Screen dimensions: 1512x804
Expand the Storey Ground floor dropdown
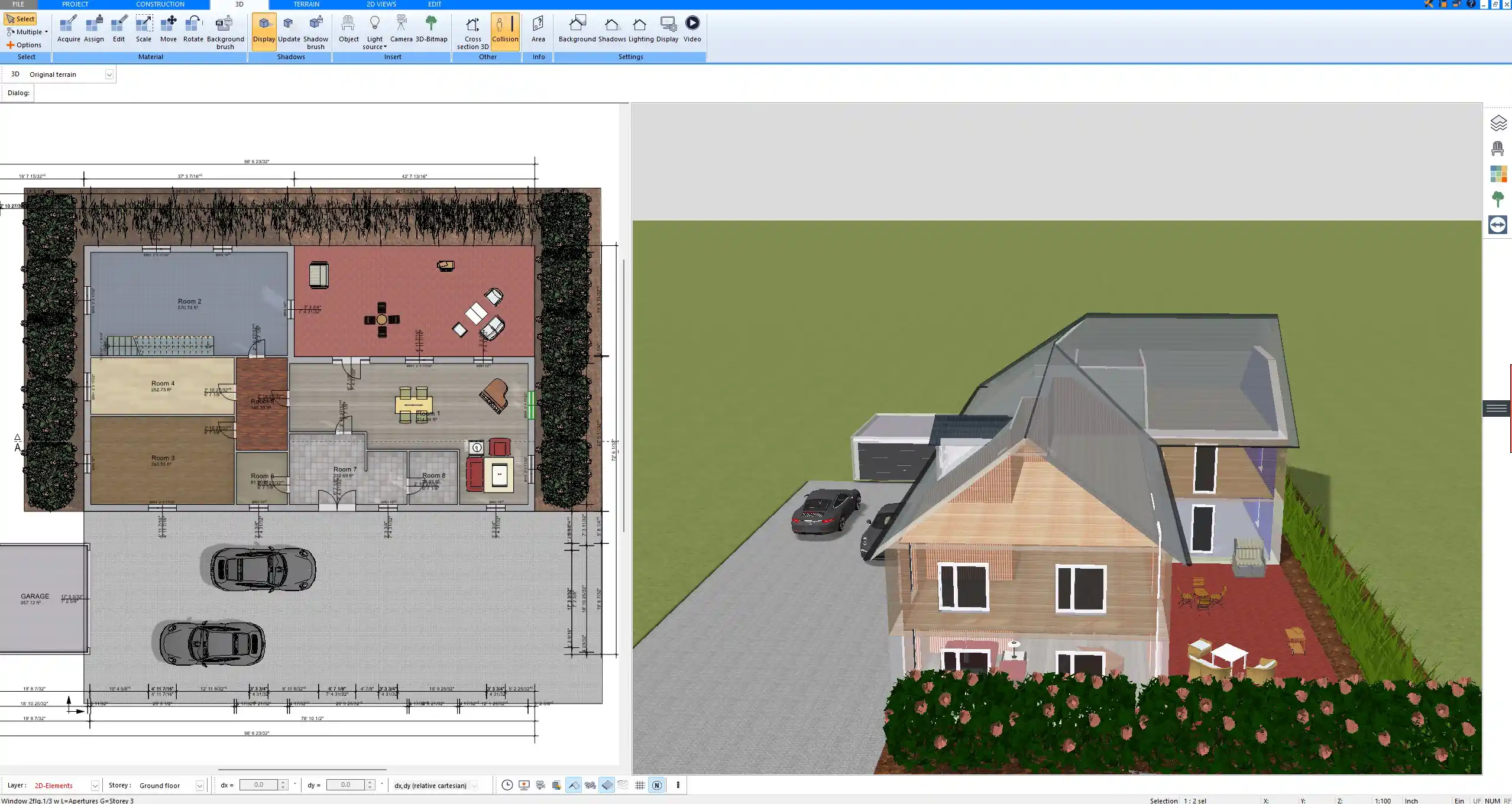199,786
